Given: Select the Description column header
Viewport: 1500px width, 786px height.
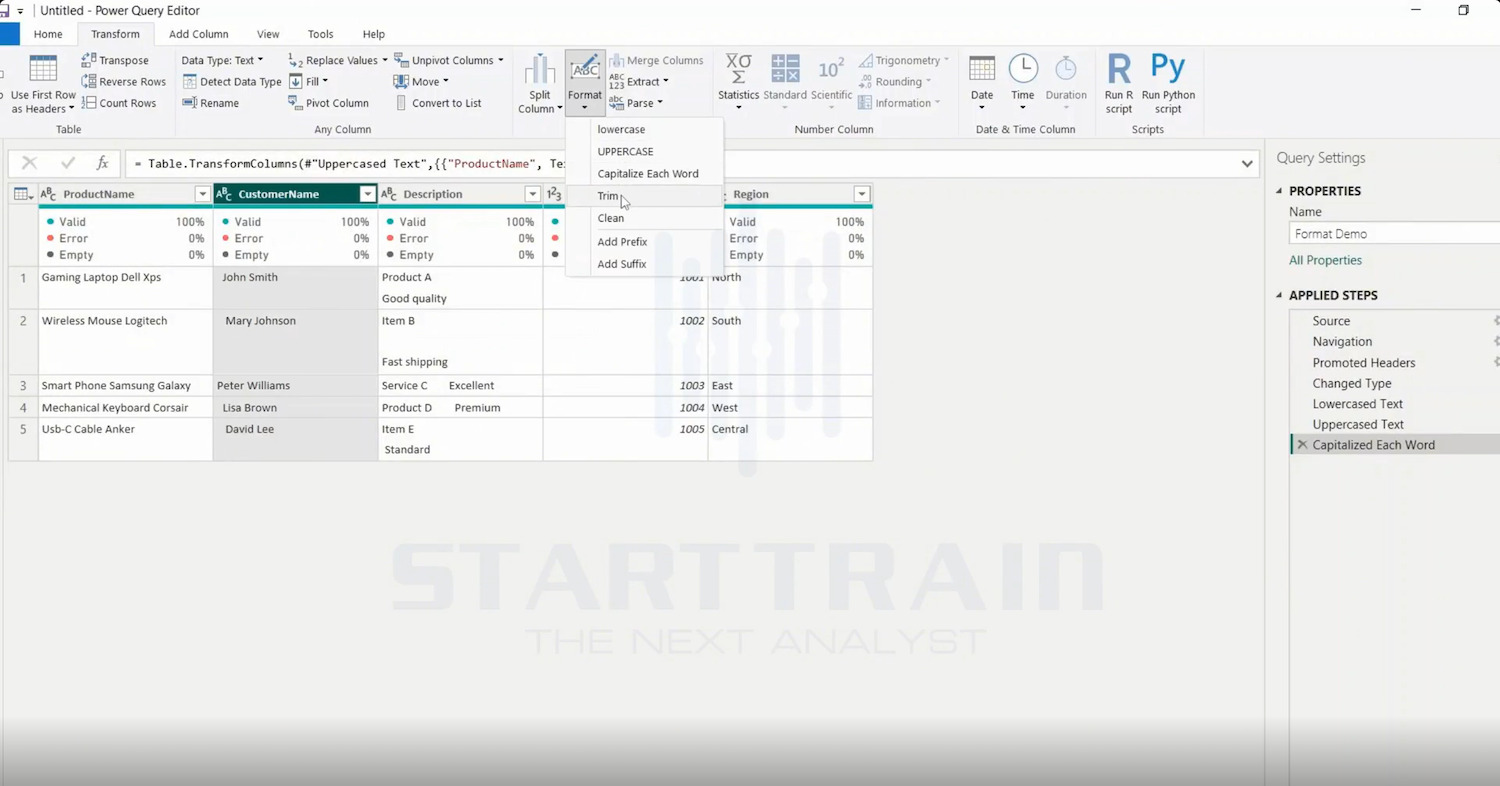Looking at the screenshot, I should [460, 194].
